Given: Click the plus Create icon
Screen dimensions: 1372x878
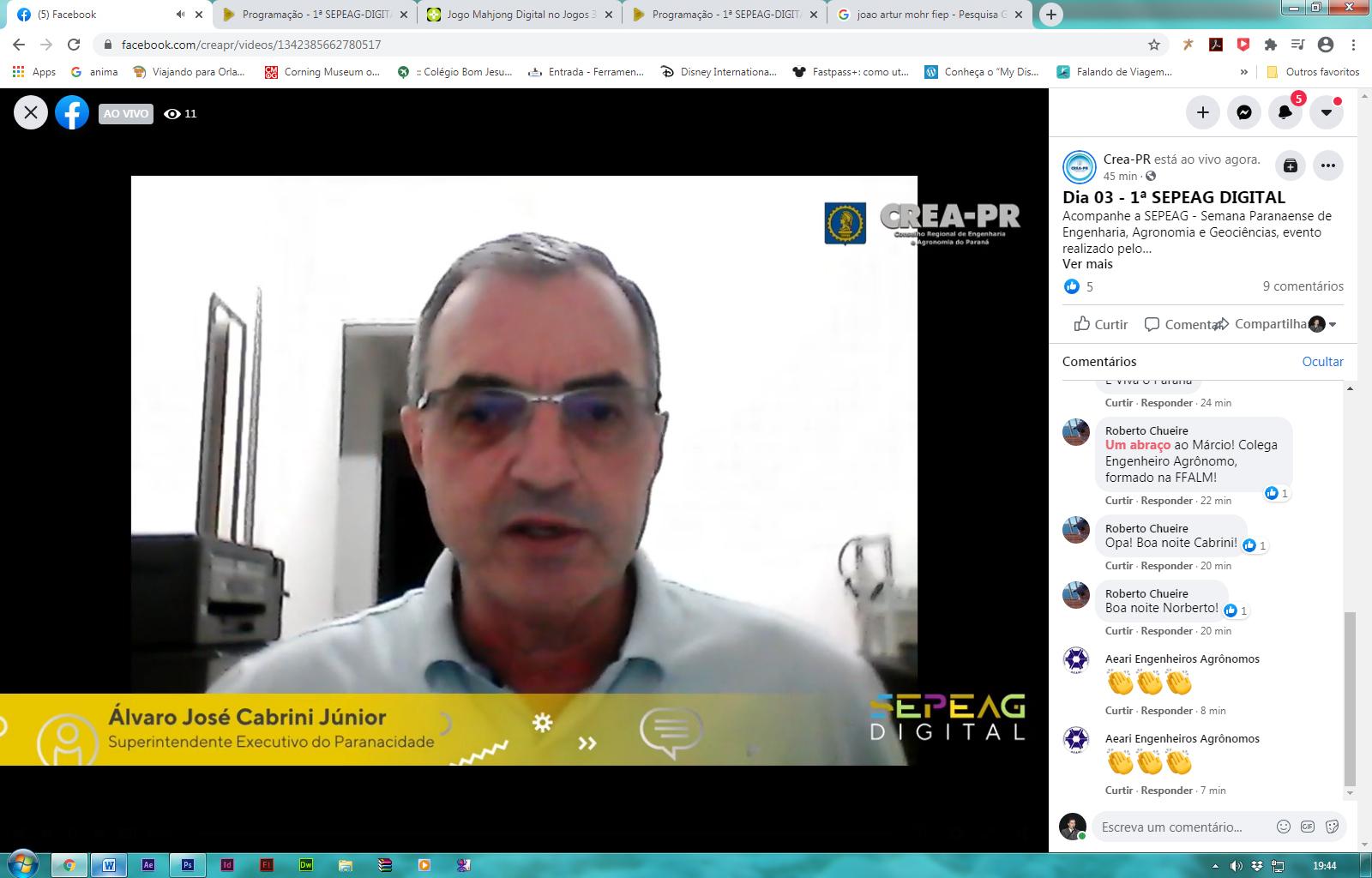Looking at the screenshot, I should [x=1202, y=112].
